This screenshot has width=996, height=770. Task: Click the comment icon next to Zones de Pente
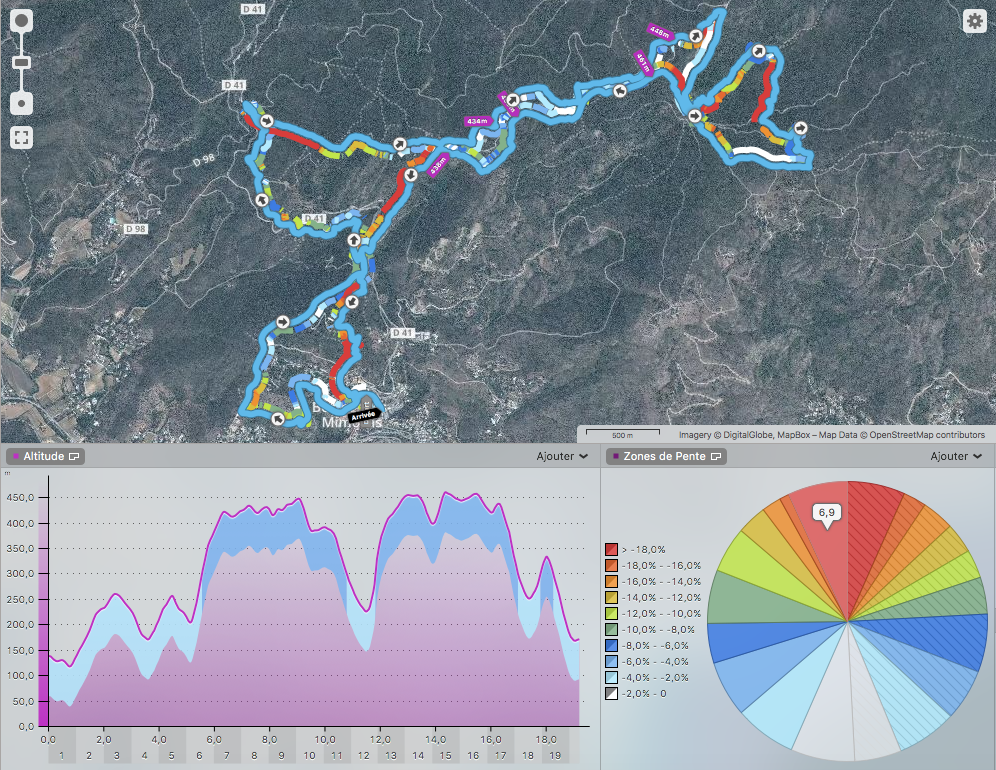pyautogui.click(x=717, y=457)
